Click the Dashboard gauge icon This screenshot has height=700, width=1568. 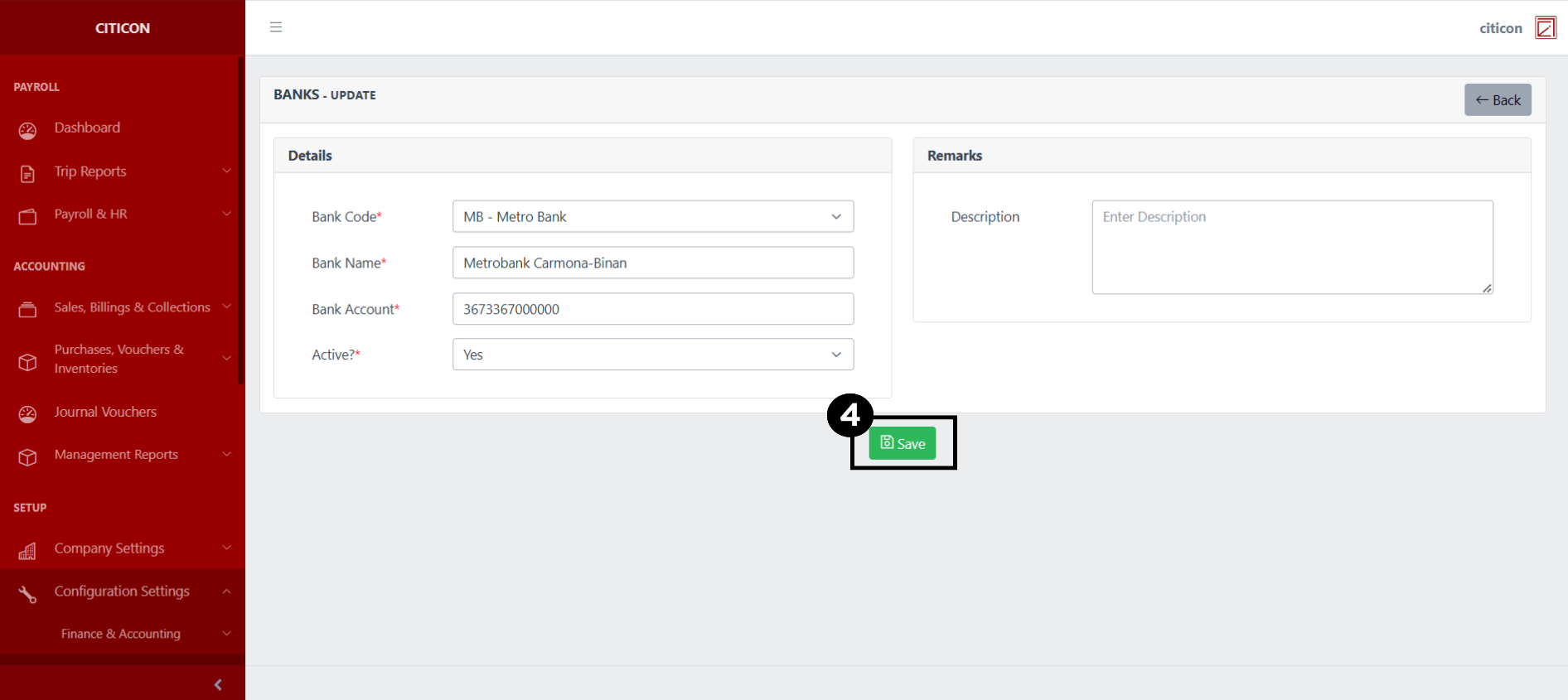click(x=27, y=130)
